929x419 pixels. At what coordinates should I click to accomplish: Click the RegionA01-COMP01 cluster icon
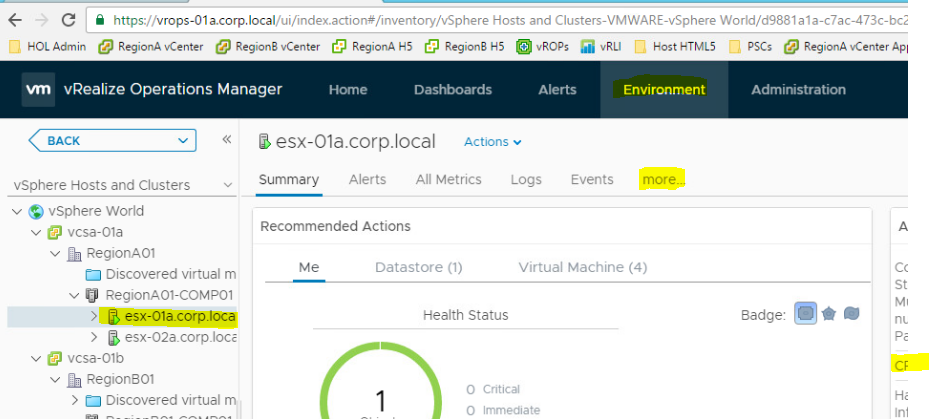click(92, 295)
